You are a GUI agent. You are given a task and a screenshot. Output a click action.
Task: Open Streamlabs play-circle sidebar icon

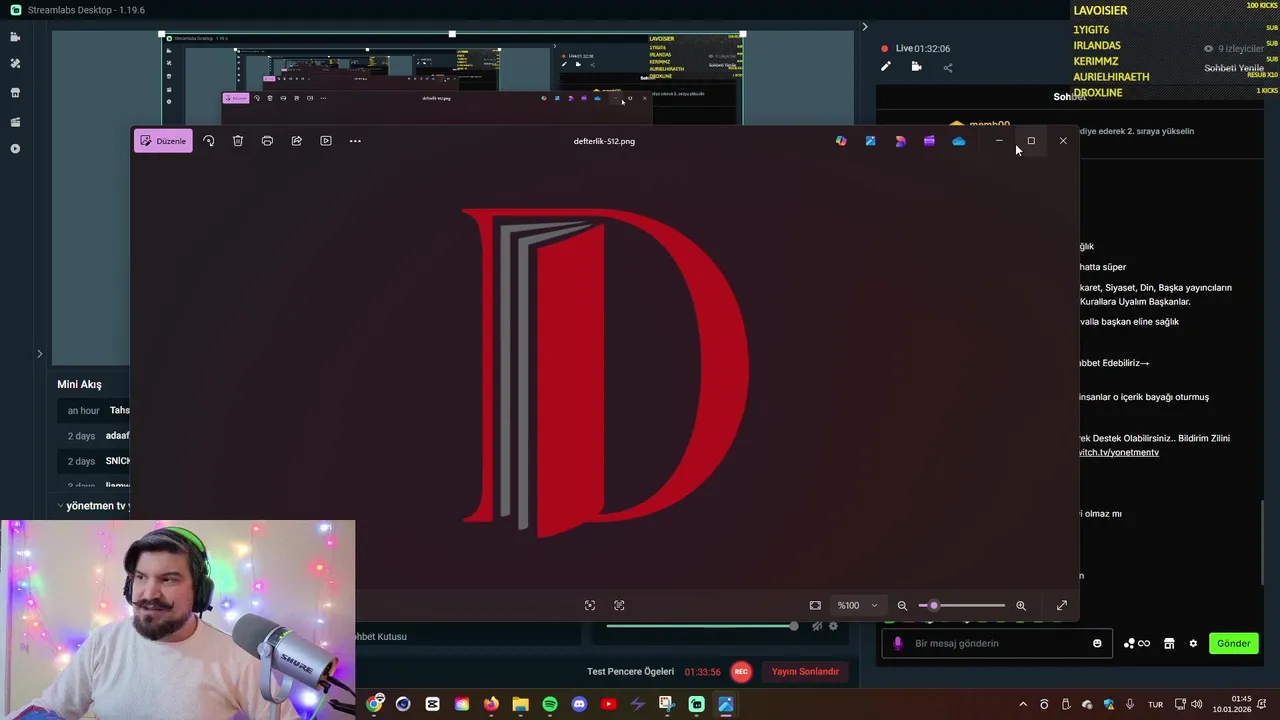(15, 149)
